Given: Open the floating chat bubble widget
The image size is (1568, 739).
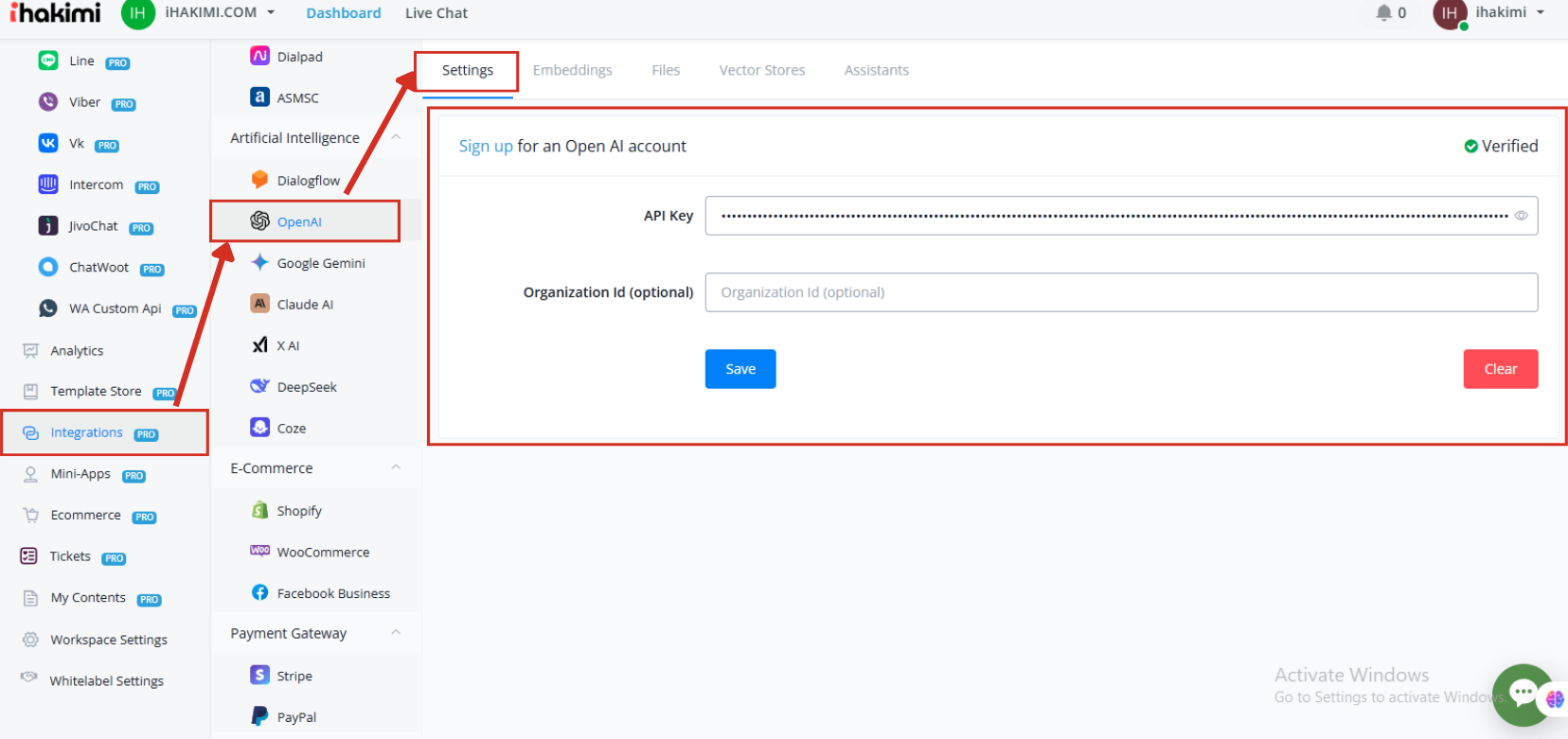Looking at the screenshot, I should point(1523,695).
